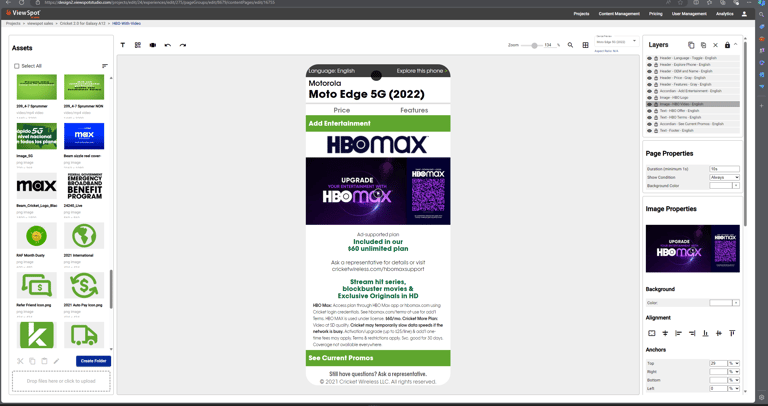Click the lock icon in Layers header
This screenshot has width=768, height=406.
pos(727,45)
